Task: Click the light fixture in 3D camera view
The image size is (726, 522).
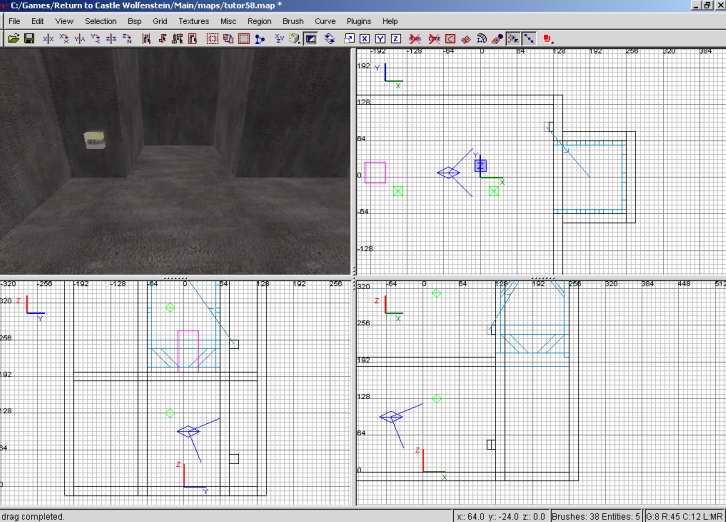Action: pos(95,141)
